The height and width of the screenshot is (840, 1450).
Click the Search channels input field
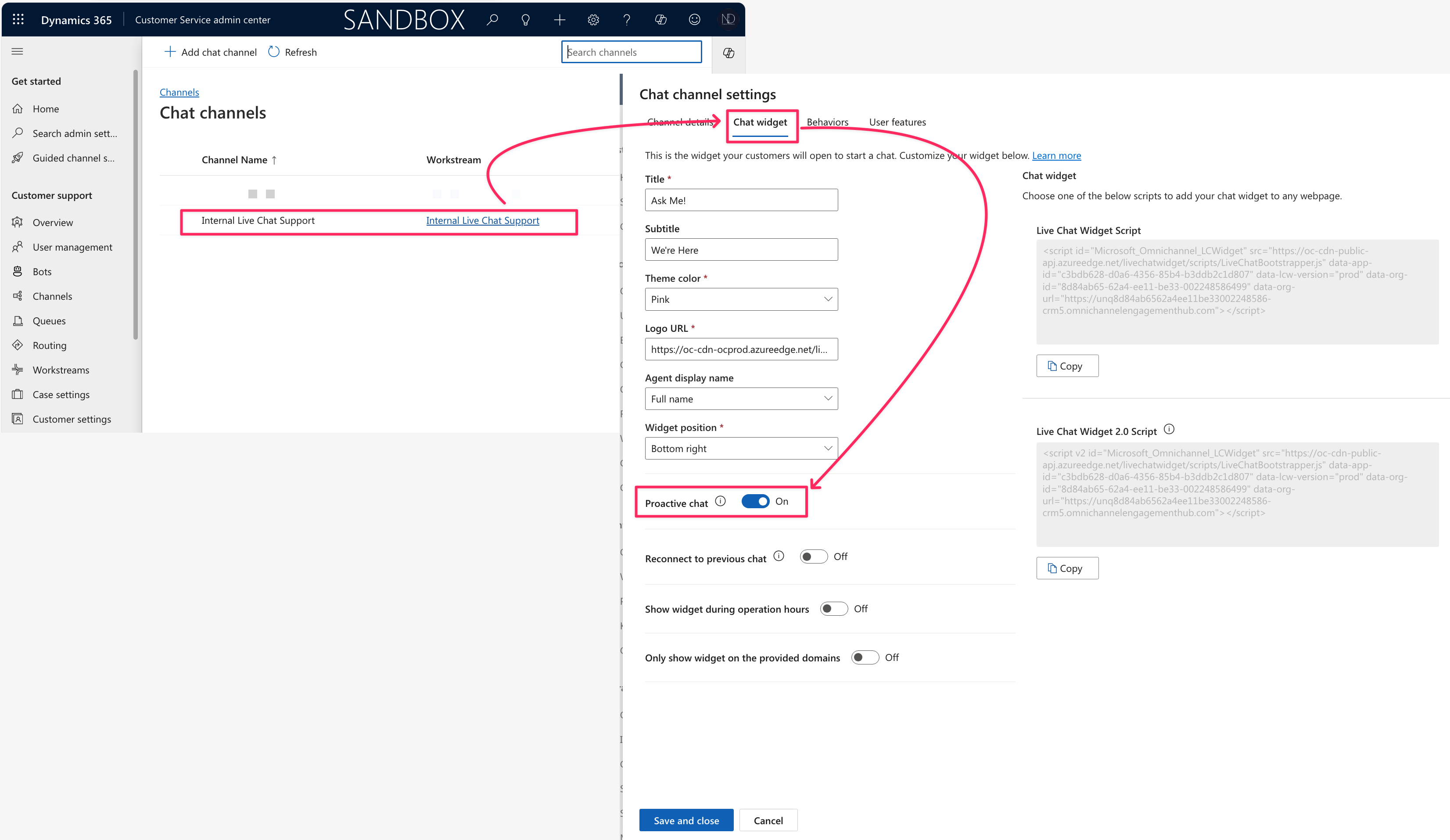(x=631, y=52)
